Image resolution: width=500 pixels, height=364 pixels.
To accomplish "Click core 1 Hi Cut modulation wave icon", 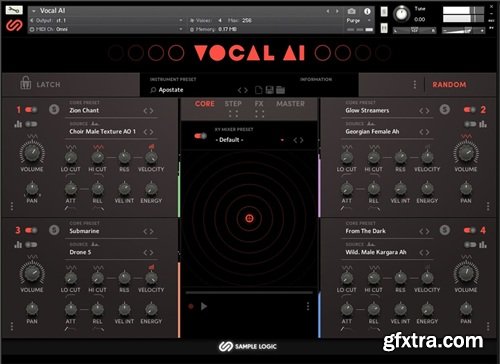I will click(98, 147).
